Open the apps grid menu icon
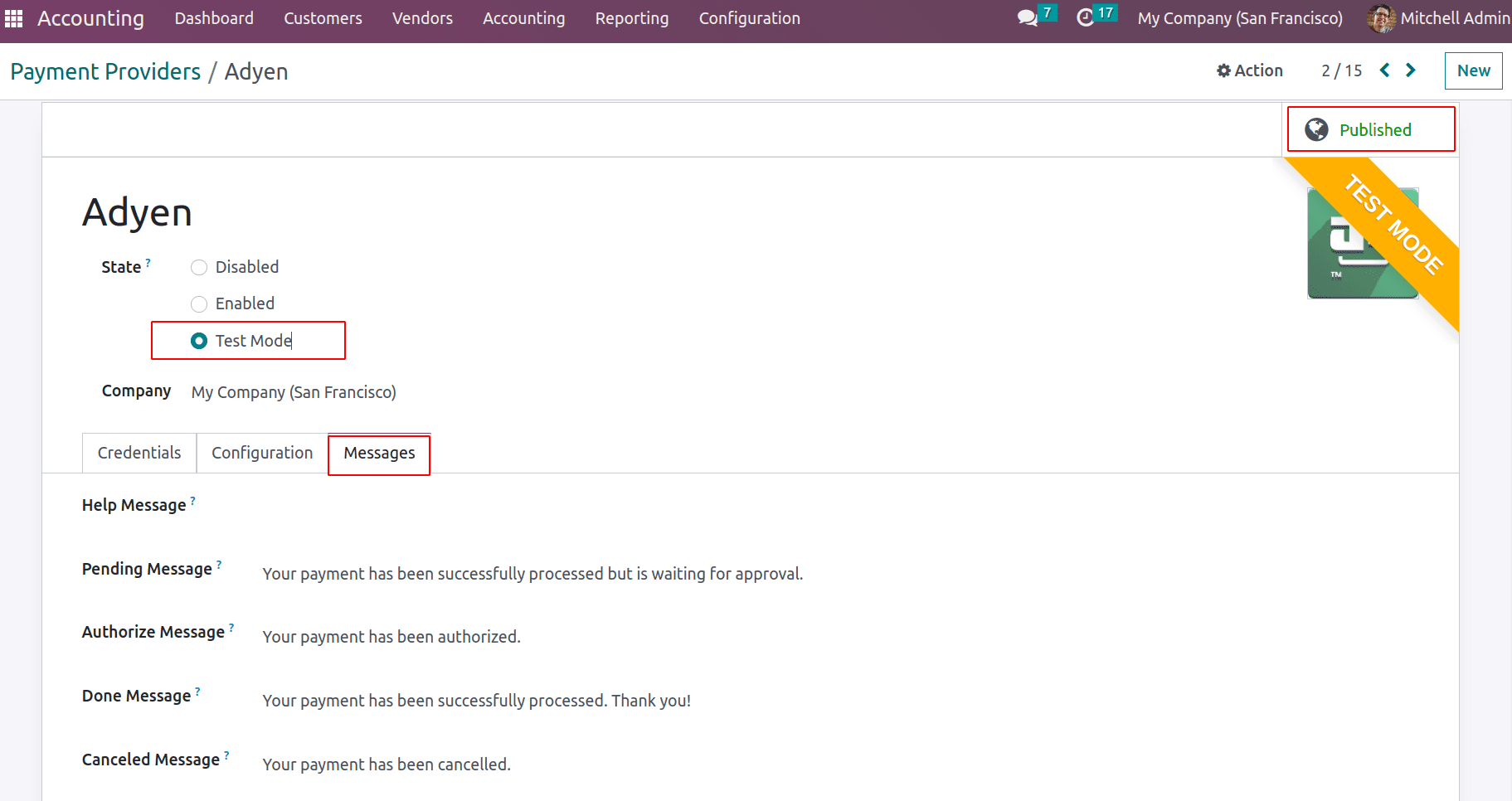 pos(14,18)
